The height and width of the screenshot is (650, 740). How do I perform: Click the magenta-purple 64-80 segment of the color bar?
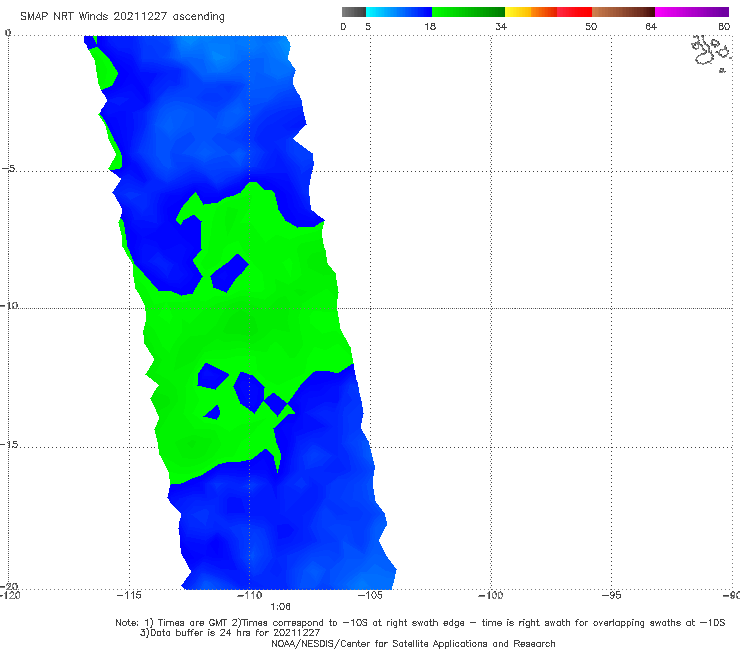[692, 12]
